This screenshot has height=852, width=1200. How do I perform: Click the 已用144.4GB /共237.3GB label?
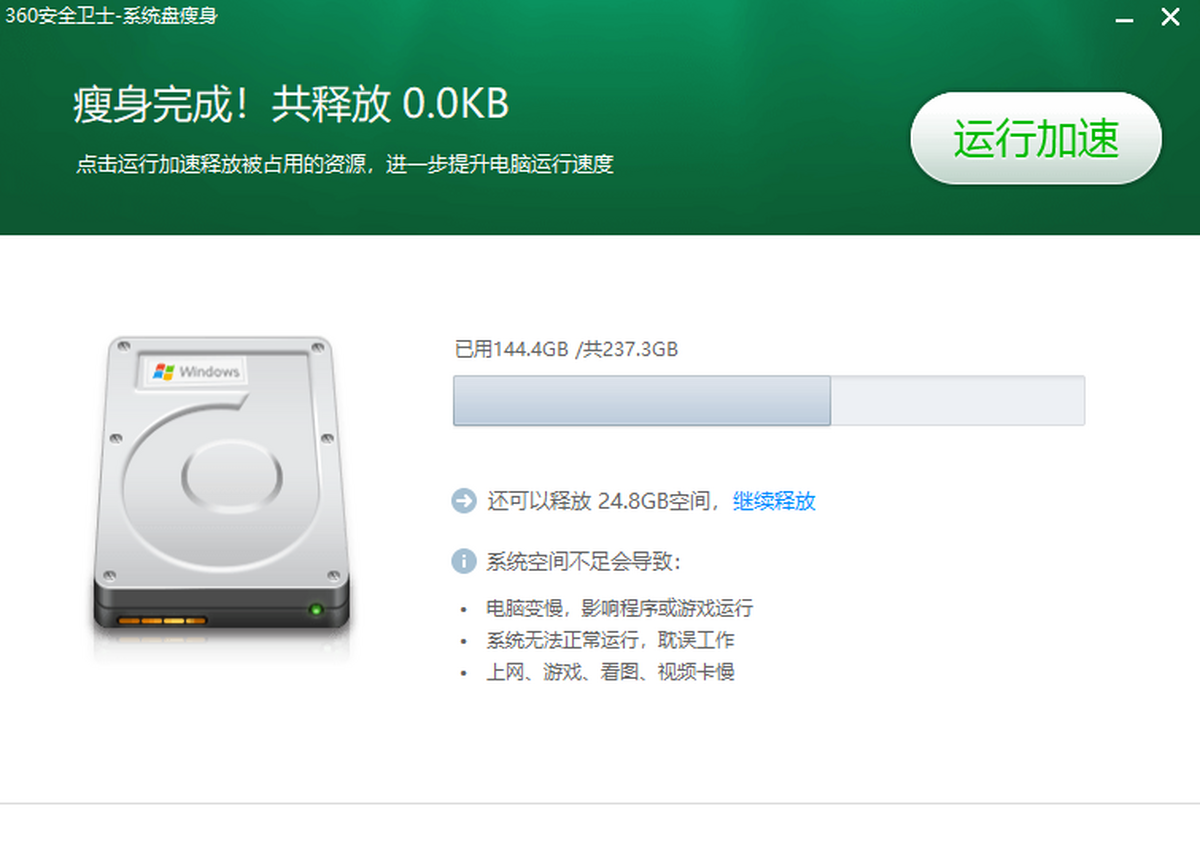(x=566, y=349)
